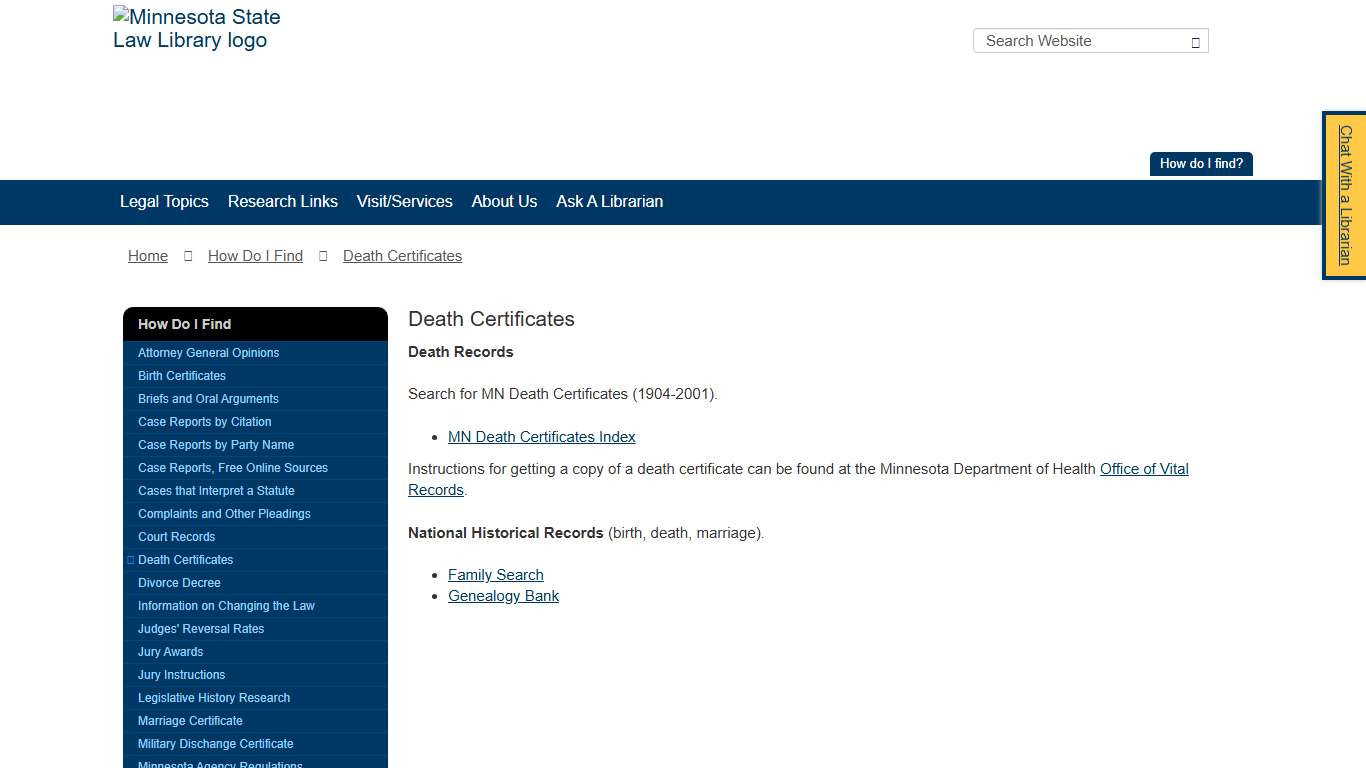The width and height of the screenshot is (1366, 768).
Task: Select Marriage Certificate in the sidebar
Action: coord(190,721)
